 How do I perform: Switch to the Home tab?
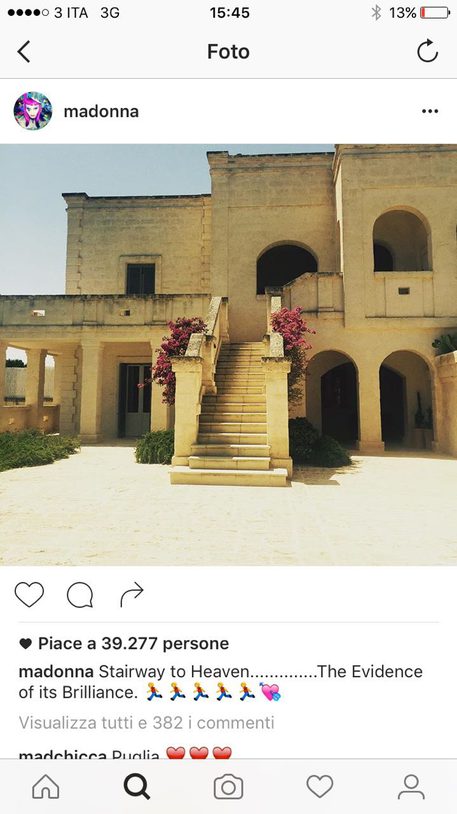[46, 786]
